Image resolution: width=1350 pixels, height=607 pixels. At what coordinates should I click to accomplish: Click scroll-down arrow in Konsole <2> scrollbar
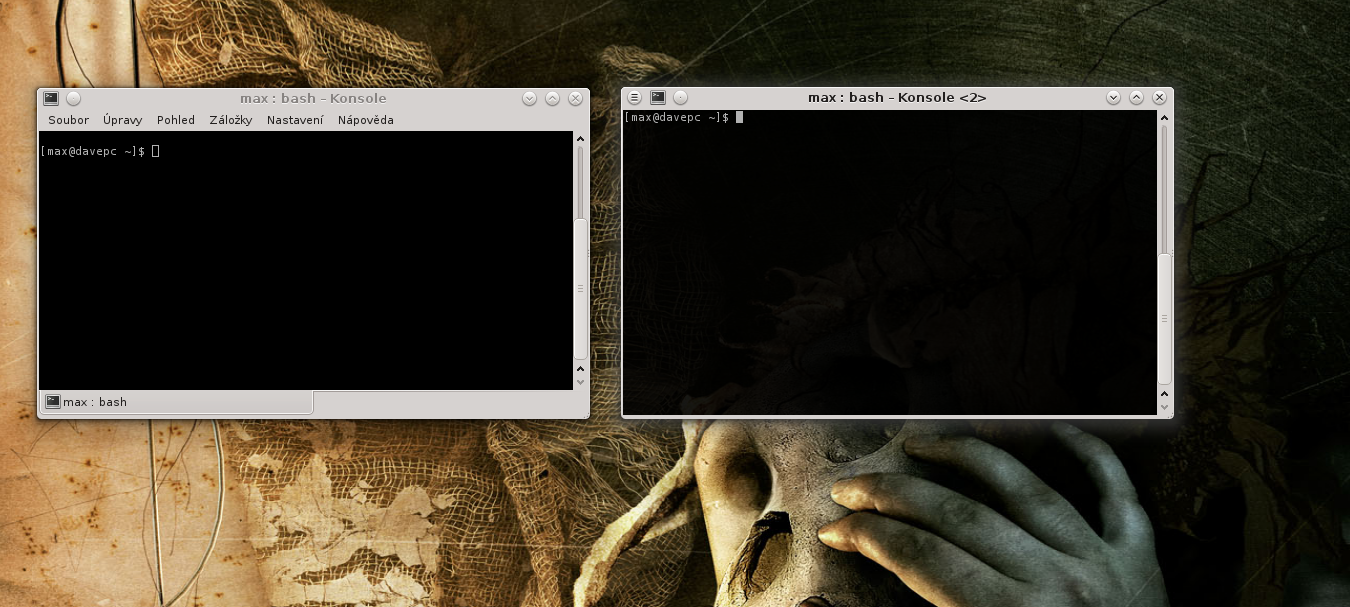tap(1164, 407)
